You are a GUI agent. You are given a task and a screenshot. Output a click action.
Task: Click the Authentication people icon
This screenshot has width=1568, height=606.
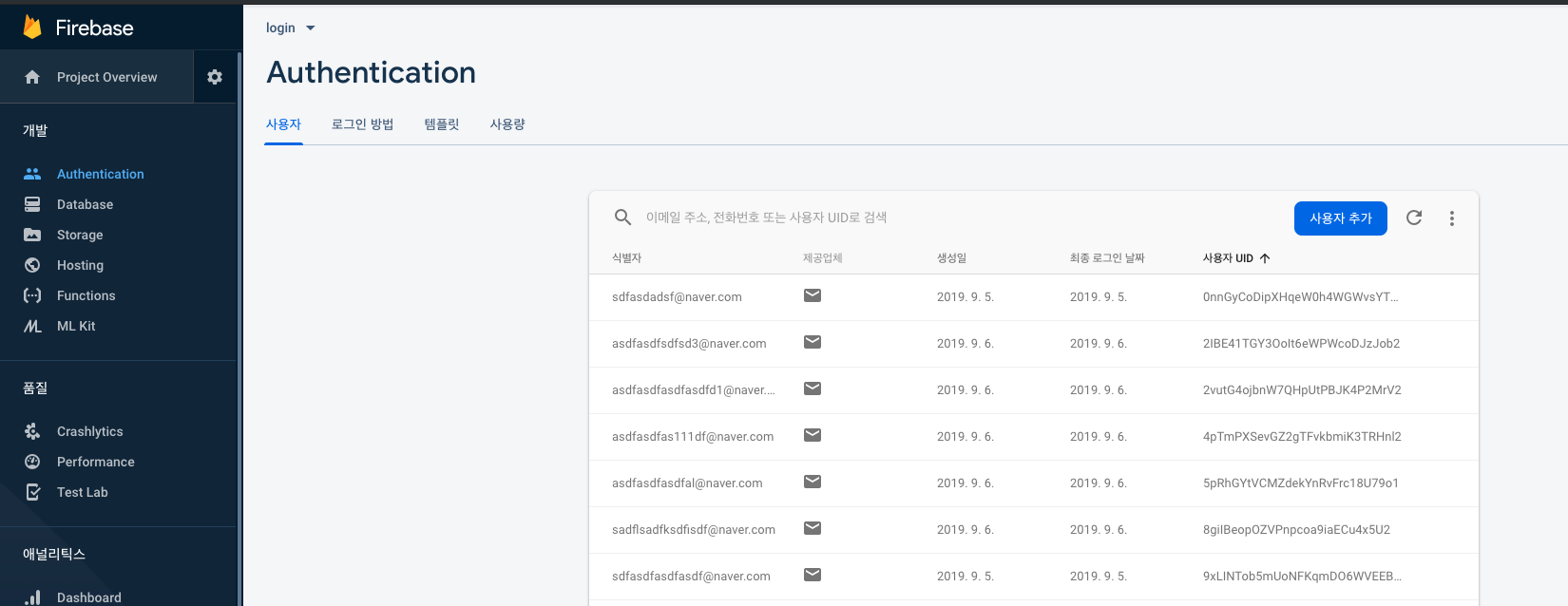[x=32, y=174]
